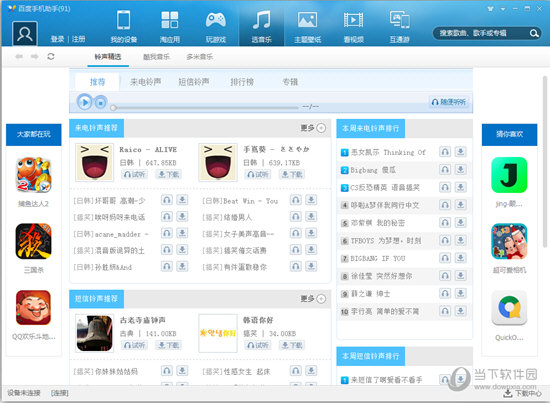Screen dimensions: 550x403
Task: Open QQ欢乐斗地主 game icon
Action: click(x=33, y=308)
